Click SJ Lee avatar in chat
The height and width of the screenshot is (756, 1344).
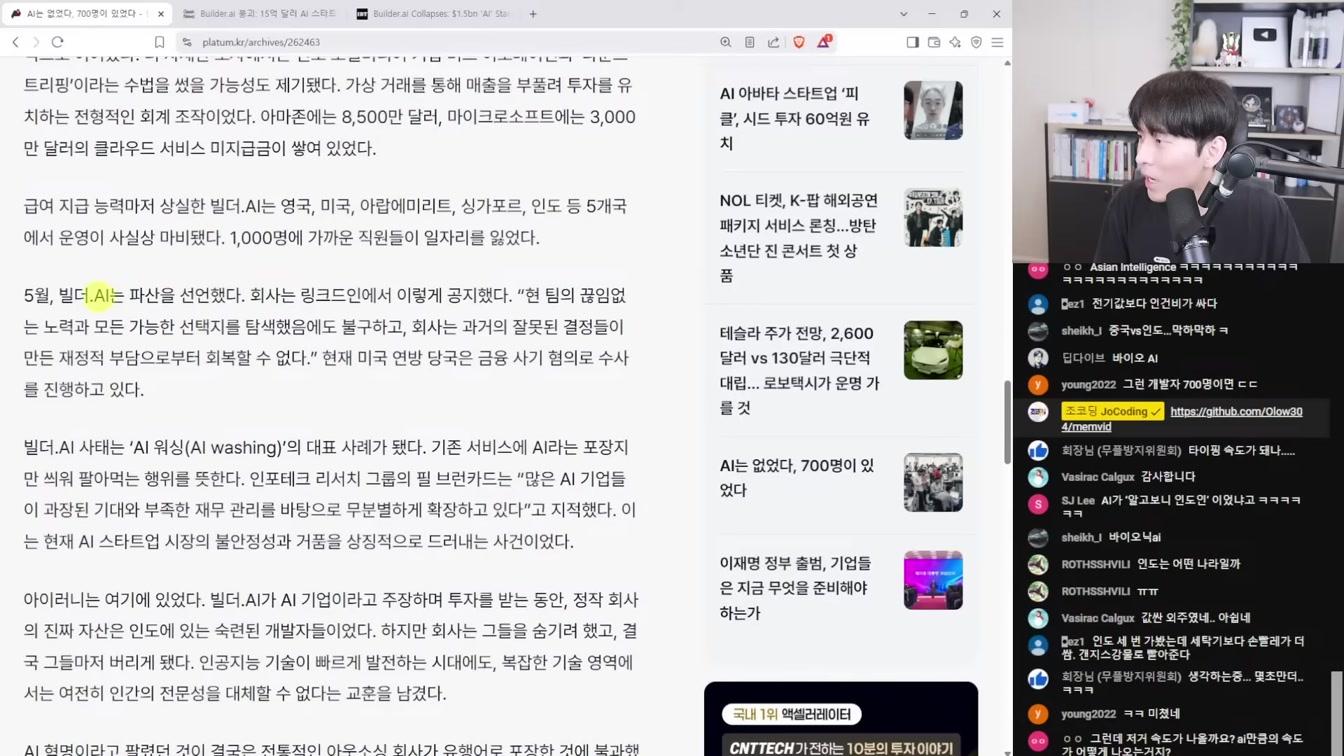point(1038,505)
